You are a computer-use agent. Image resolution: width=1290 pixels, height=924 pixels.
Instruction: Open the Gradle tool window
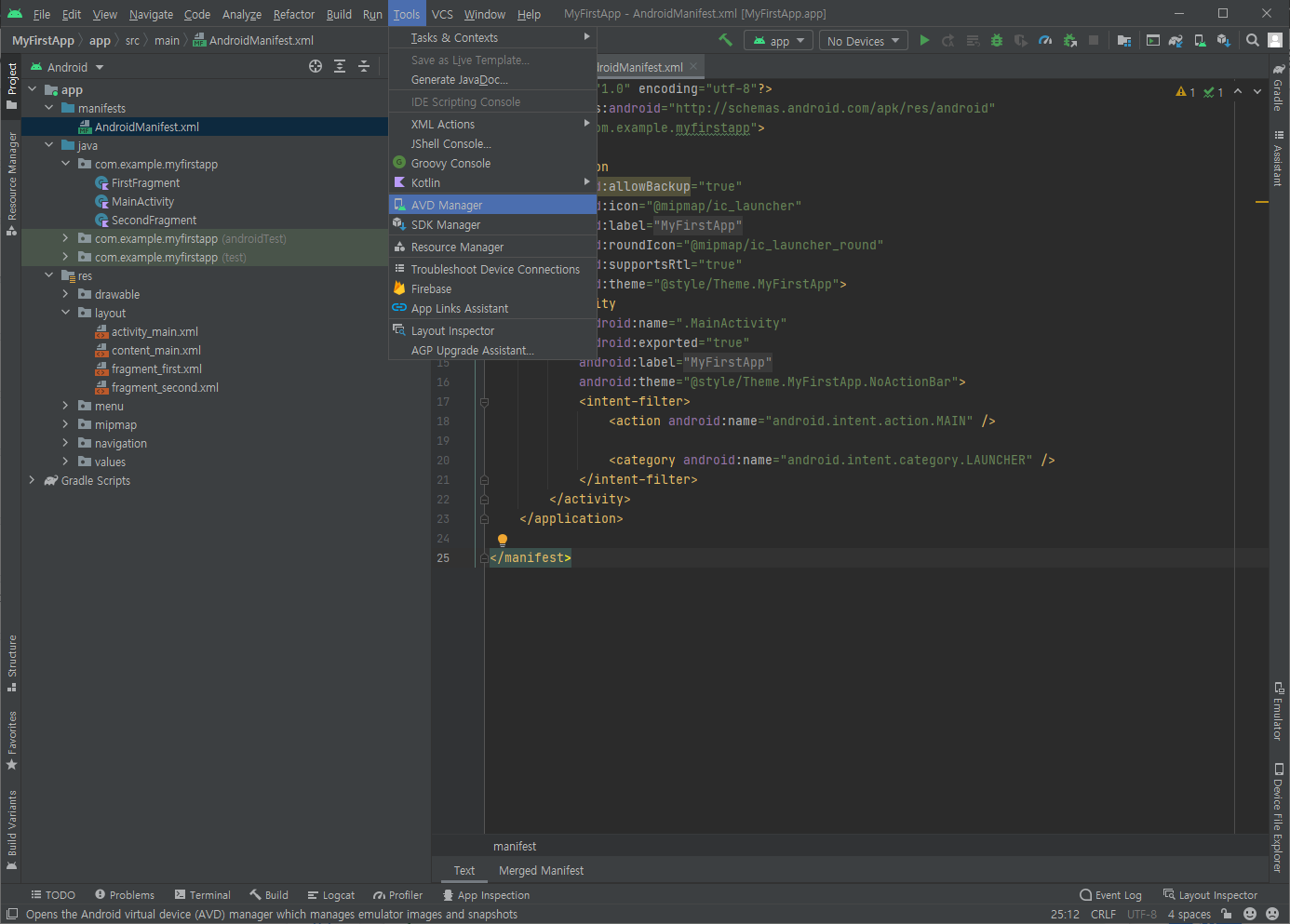pos(1279,87)
